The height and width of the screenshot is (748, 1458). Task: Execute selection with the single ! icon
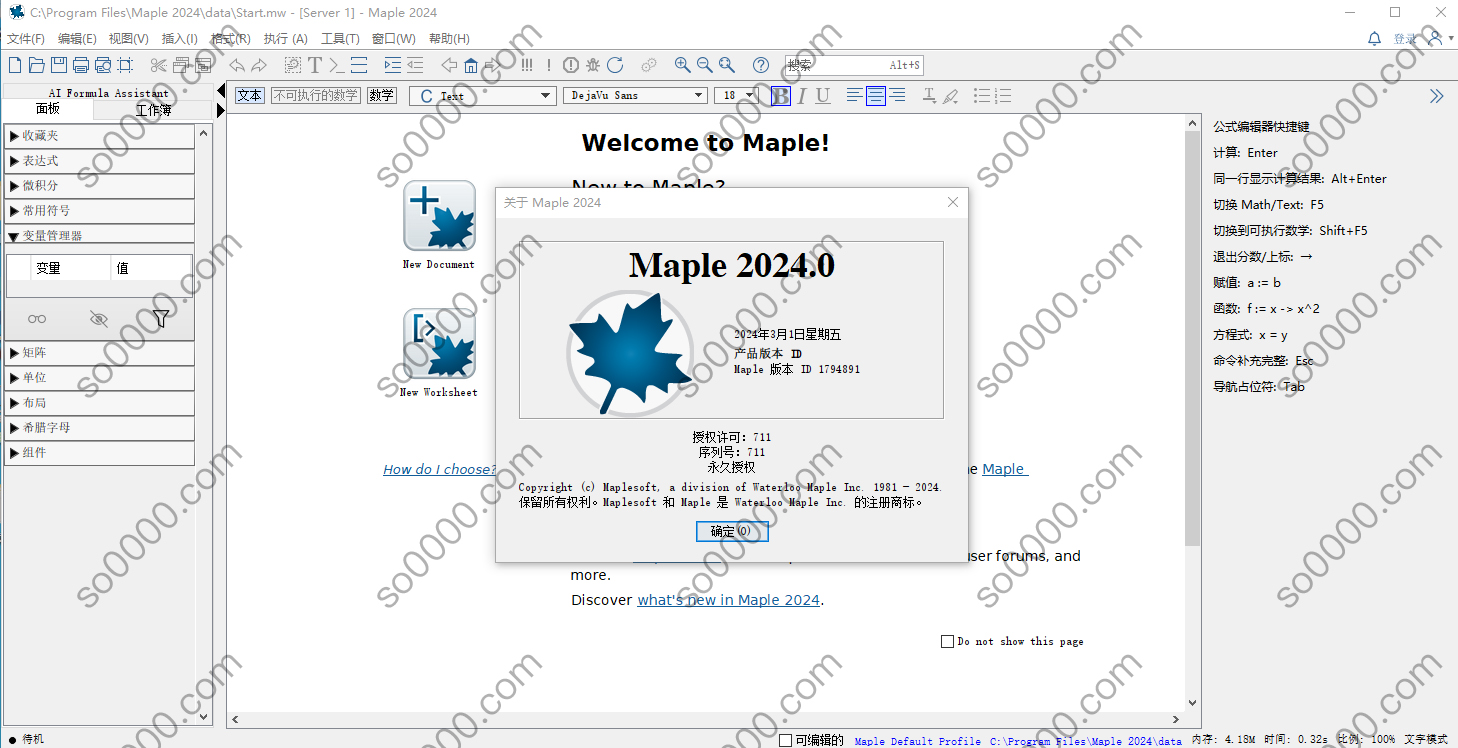point(549,65)
